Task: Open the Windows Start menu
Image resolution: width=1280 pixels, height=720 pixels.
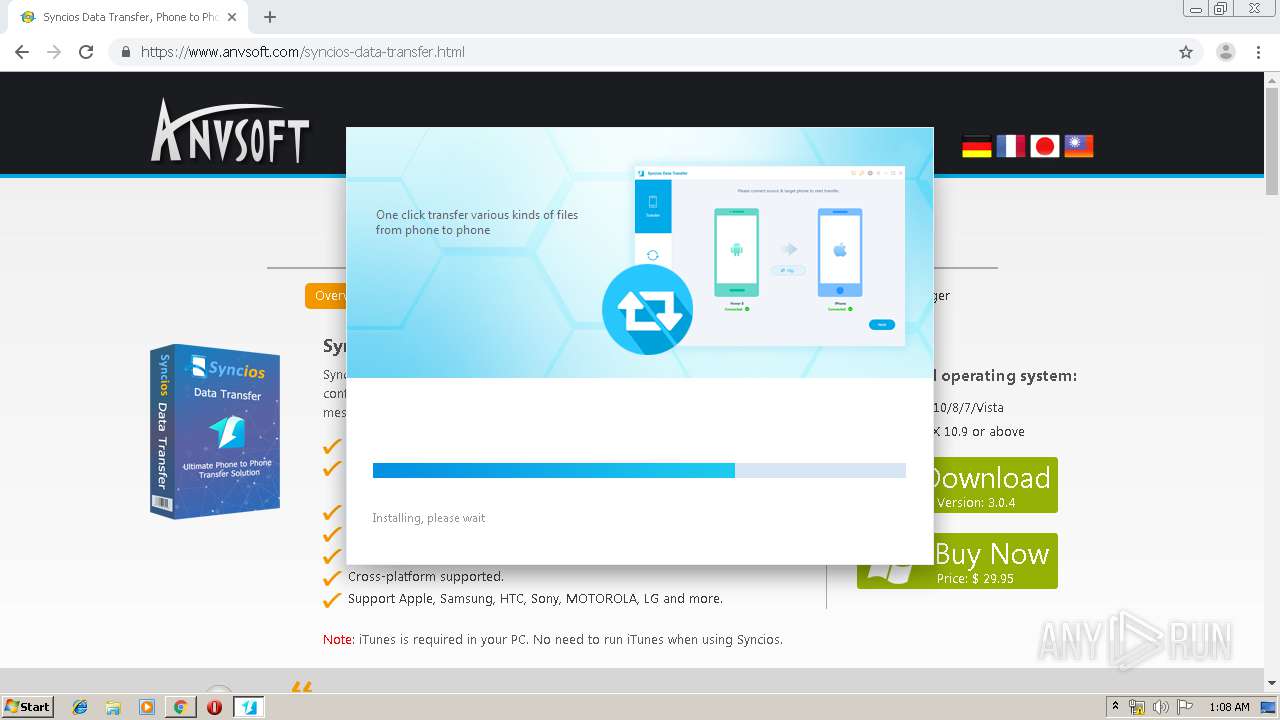Action: (27, 706)
